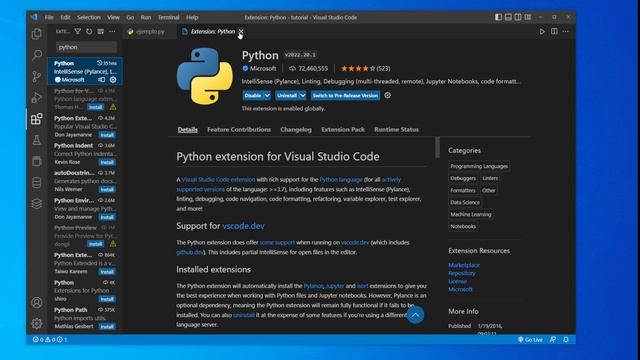Open the Edit menu

coord(65,18)
